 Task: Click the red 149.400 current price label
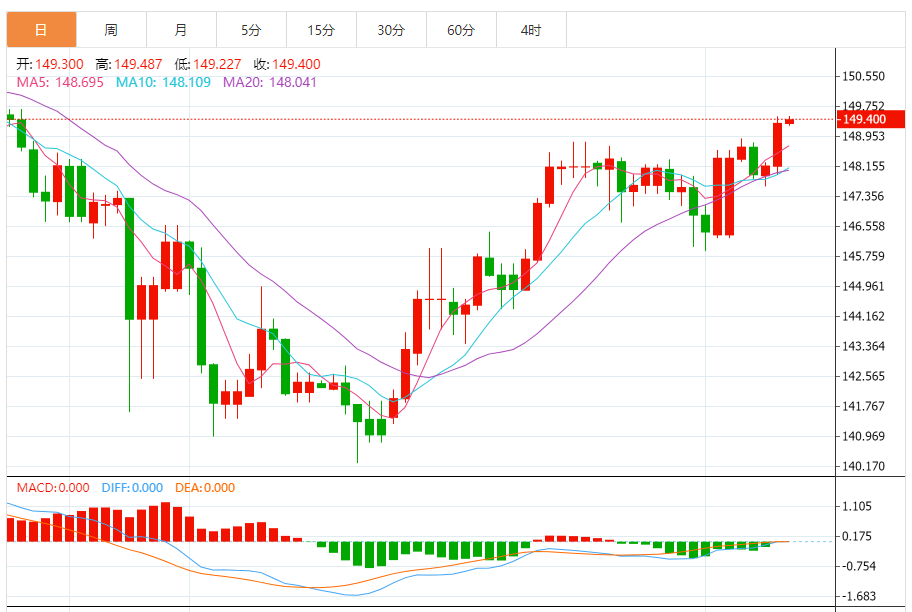871,119
